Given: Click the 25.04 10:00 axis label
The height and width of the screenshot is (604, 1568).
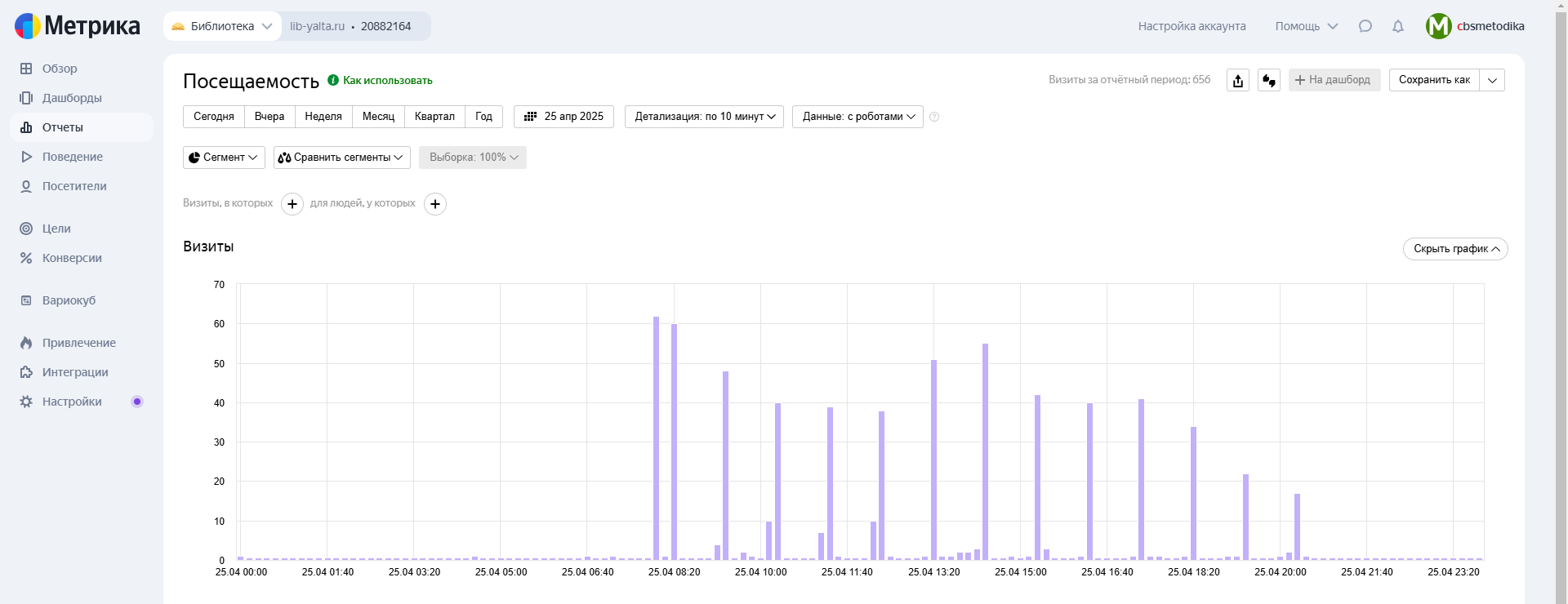Looking at the screenshot, I should coord(760,572).
